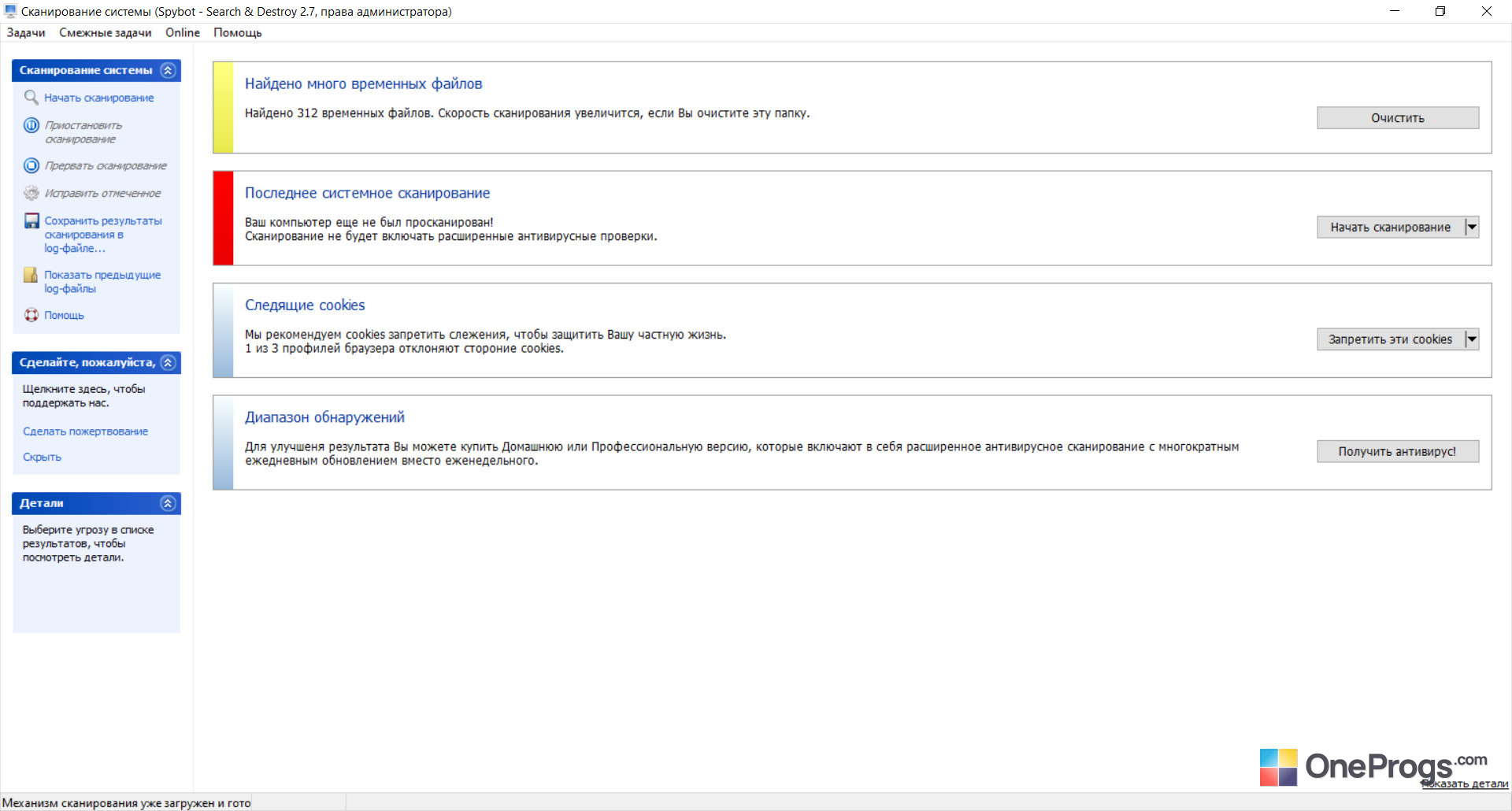Open the Задачи menu

click(x=26, y=32)
